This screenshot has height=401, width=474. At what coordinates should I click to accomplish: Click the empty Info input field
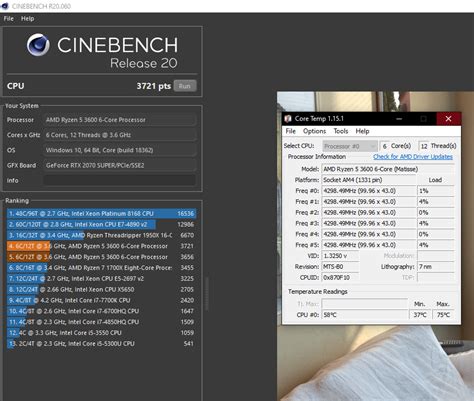click(x=119, y=180)
